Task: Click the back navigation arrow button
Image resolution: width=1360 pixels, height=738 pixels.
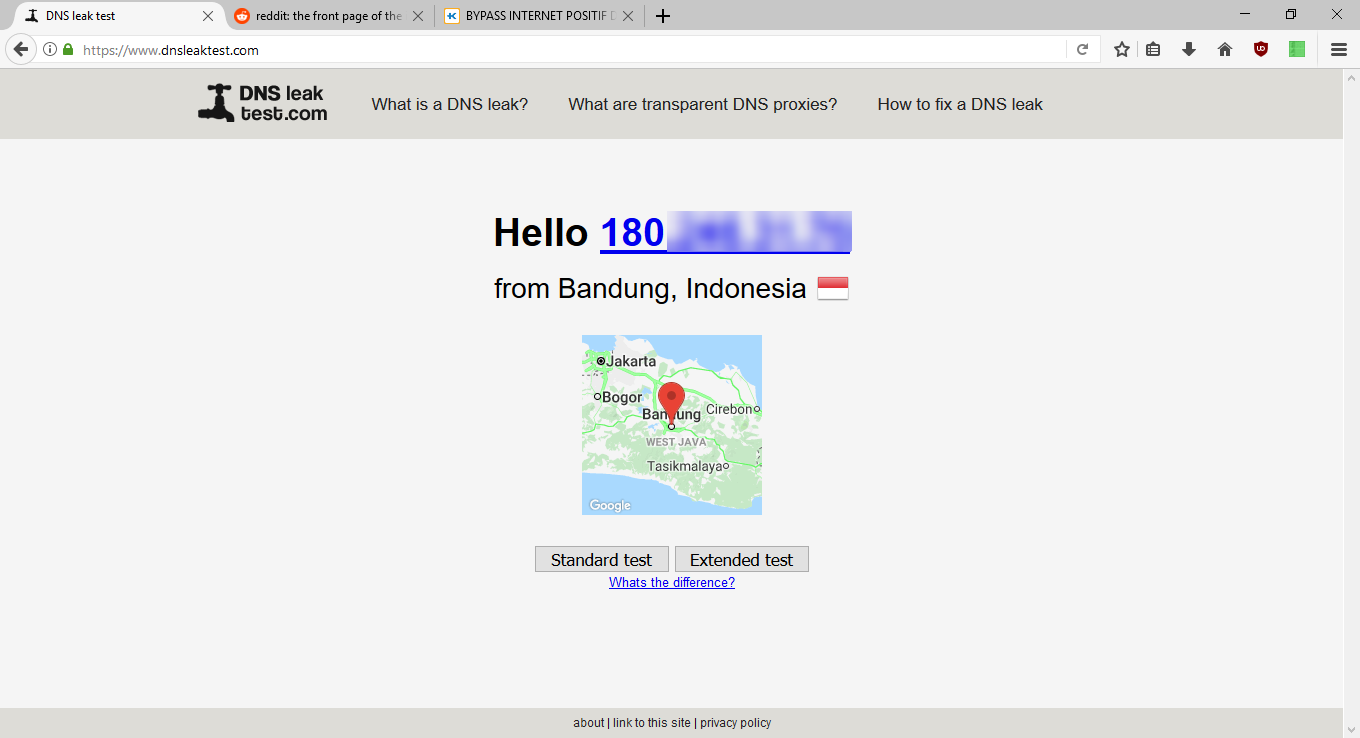Action: pos(21,49)
